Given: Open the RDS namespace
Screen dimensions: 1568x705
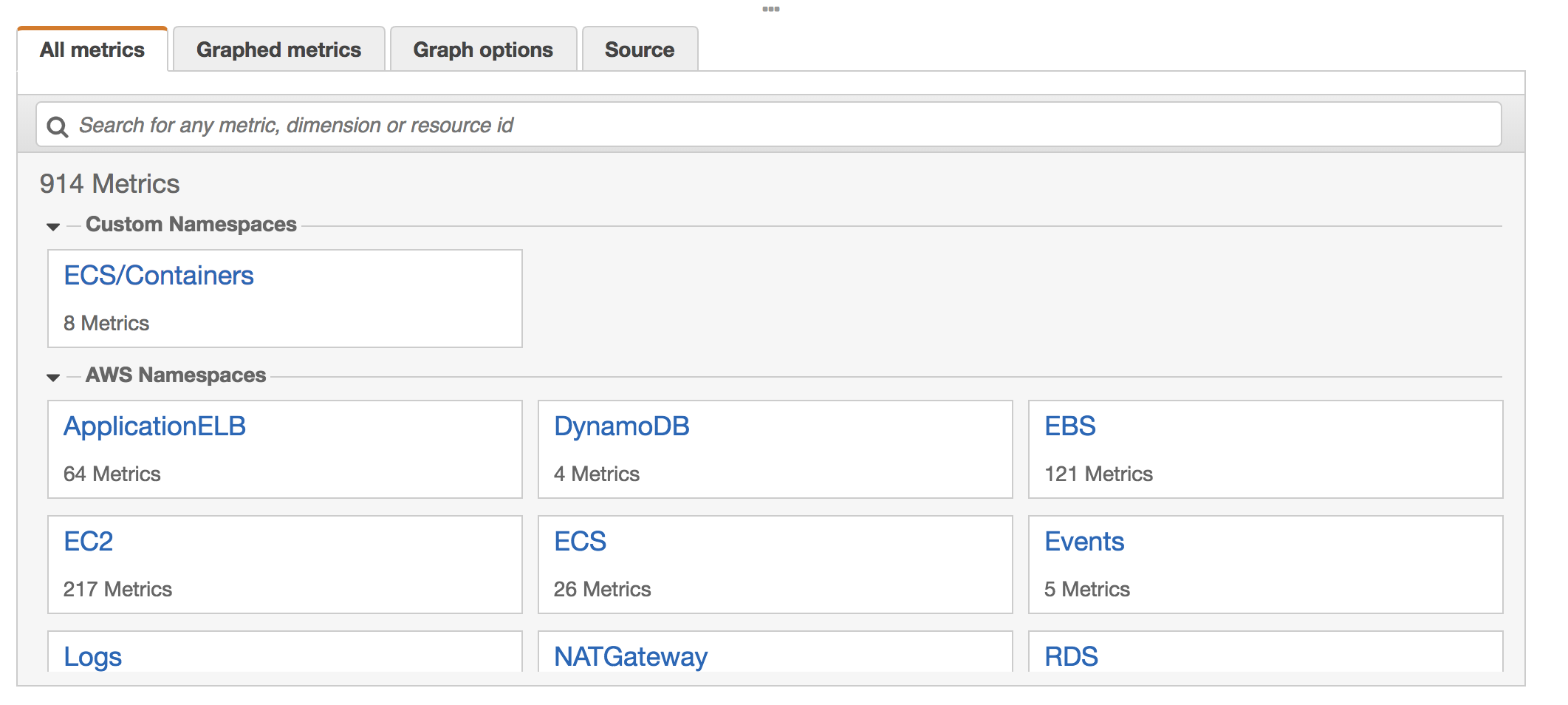Looking at the screenshot, I should (x=1070, y=656).
